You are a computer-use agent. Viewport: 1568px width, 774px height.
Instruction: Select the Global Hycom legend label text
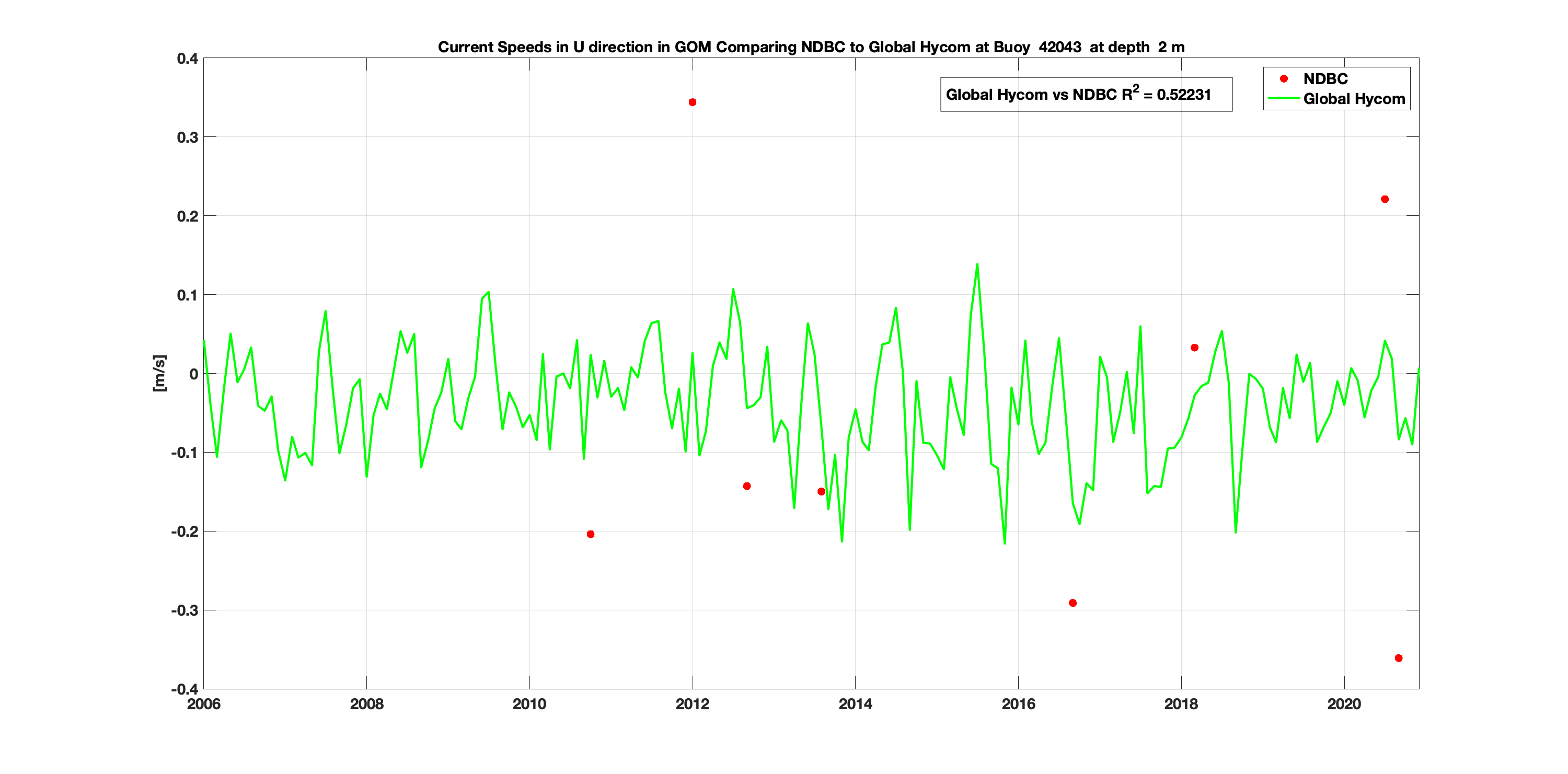point(1354,99)
